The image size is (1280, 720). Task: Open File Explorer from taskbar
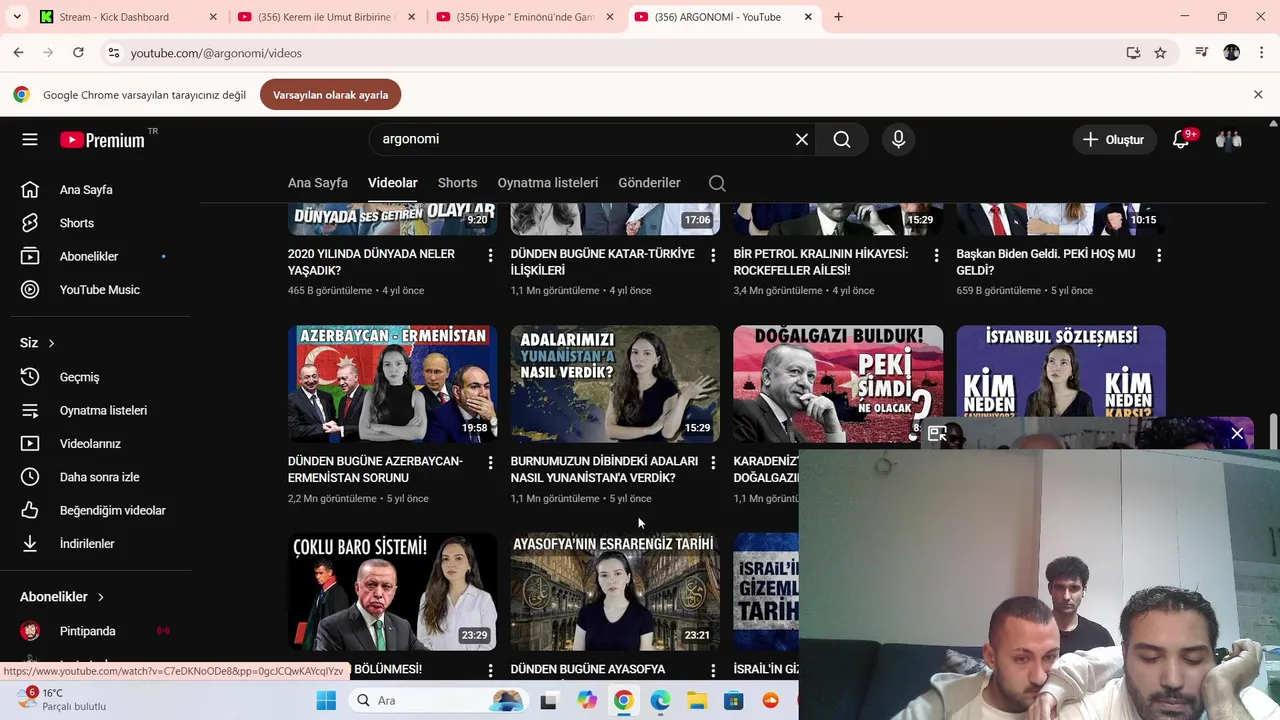click(x=697, y=700)
